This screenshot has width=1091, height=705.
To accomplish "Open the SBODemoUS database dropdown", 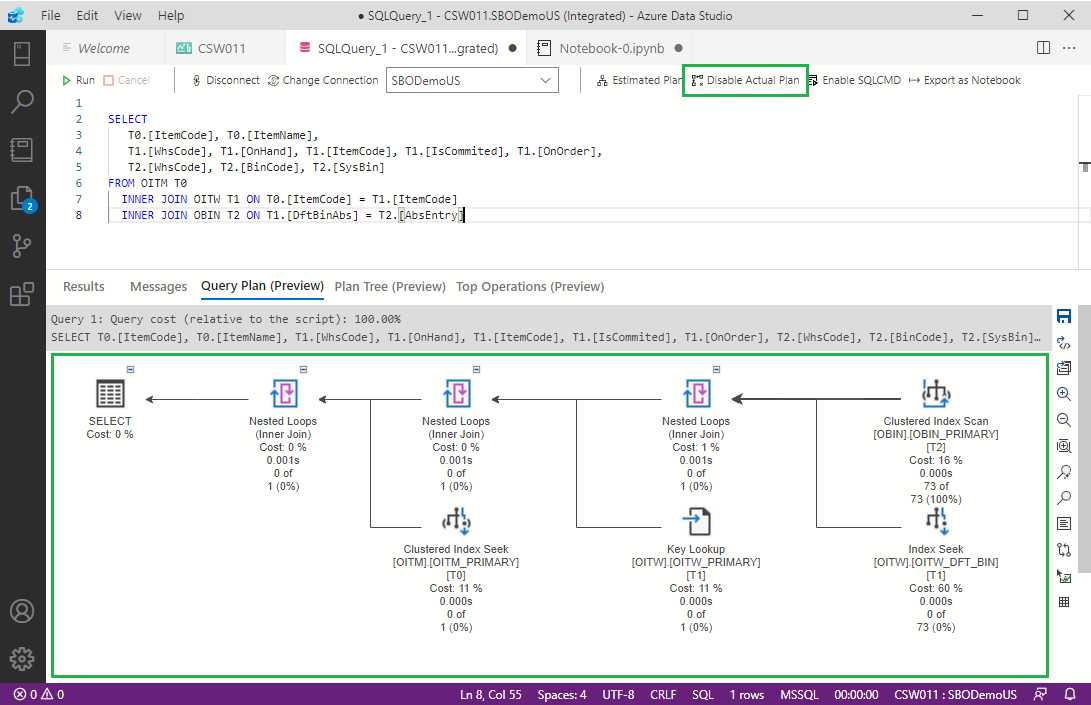I will 472,80.
